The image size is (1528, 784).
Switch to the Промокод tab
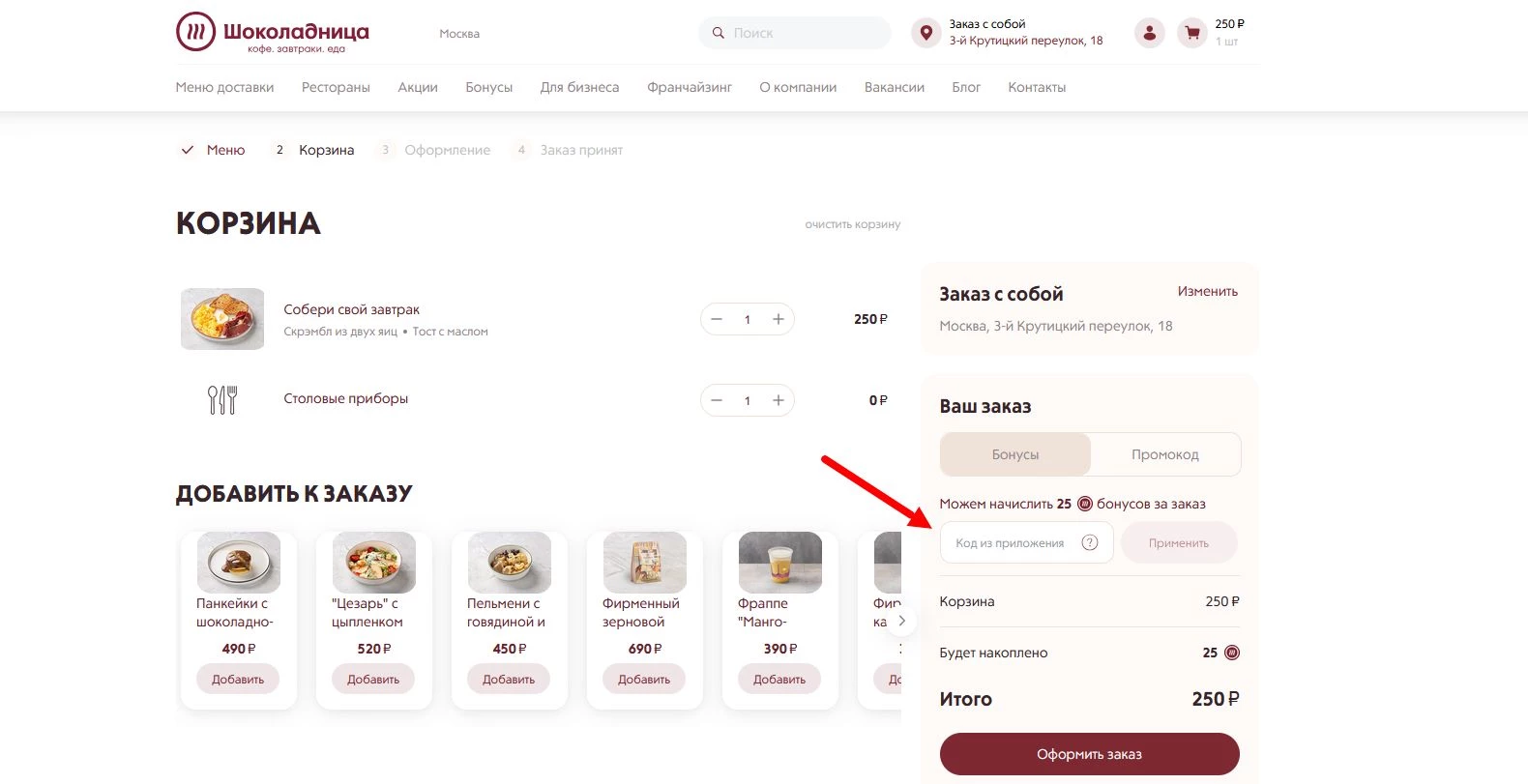click(x=1165, y=454)
